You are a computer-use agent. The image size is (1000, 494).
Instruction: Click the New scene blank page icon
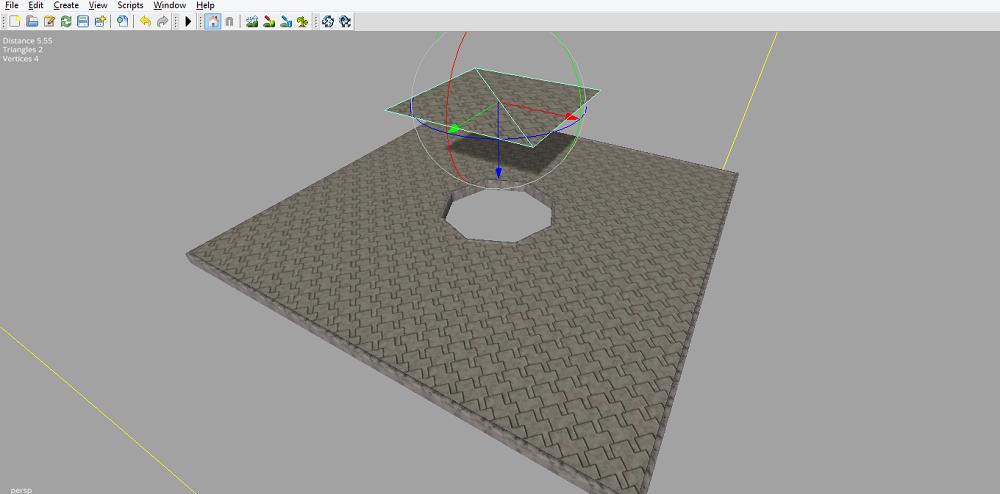tap(15, 21)
